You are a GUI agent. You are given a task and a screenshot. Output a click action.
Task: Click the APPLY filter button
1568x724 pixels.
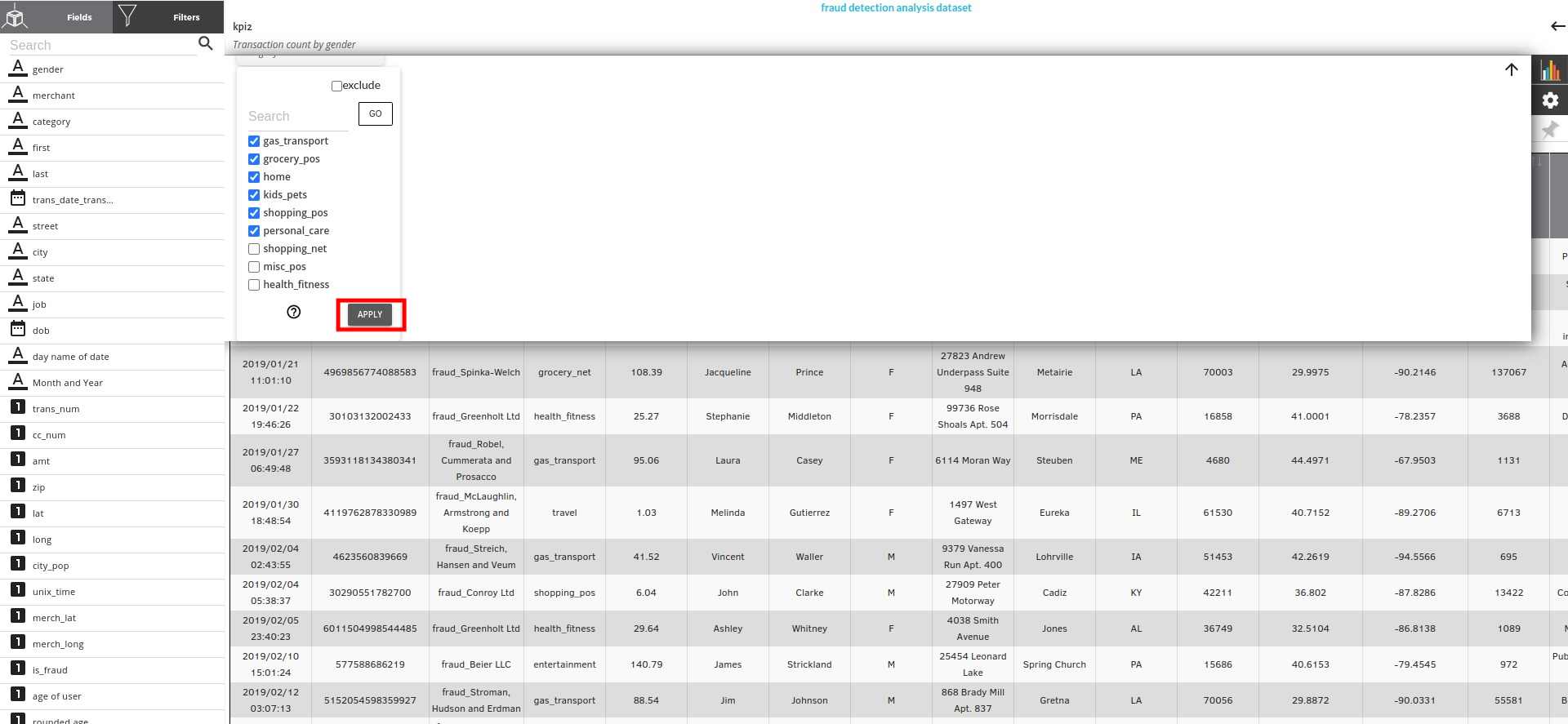(370, 314)
